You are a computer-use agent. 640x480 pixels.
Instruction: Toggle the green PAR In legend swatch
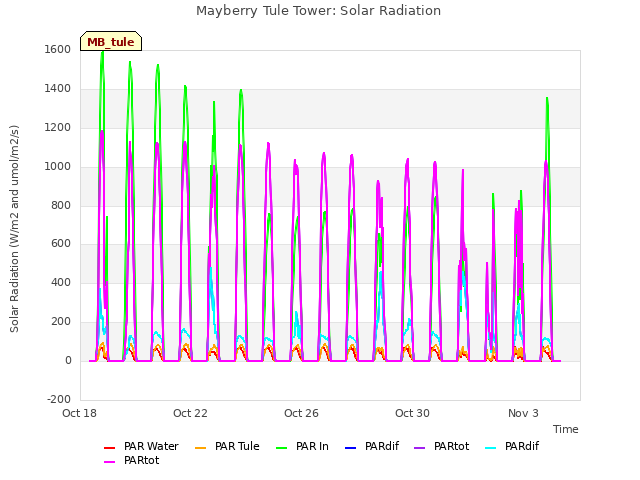click(x=282, y=448)
